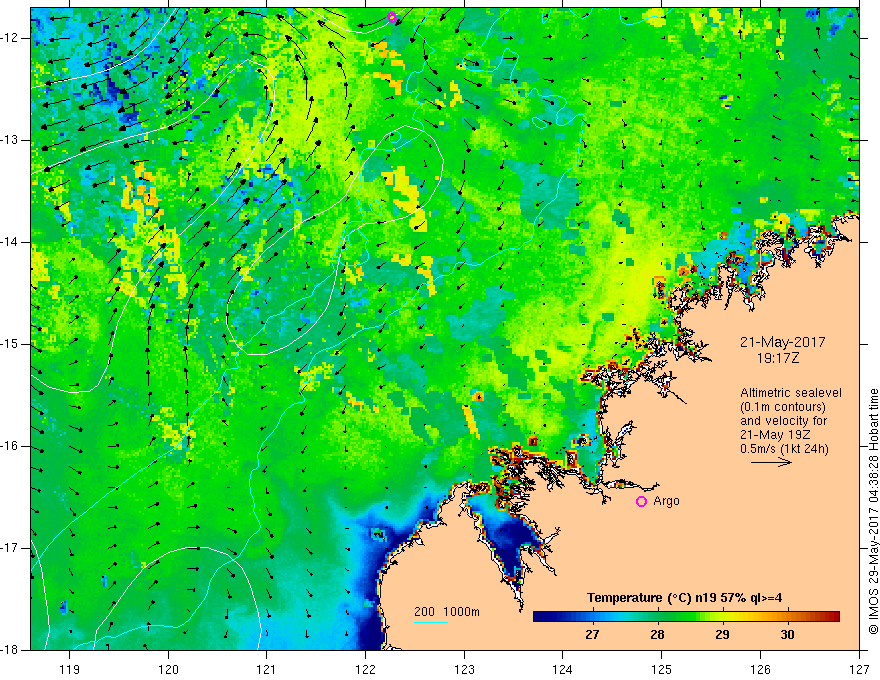880x680 pixels.
Task: Click the '19:17Z' time text
Action: [x=777, y=358]
